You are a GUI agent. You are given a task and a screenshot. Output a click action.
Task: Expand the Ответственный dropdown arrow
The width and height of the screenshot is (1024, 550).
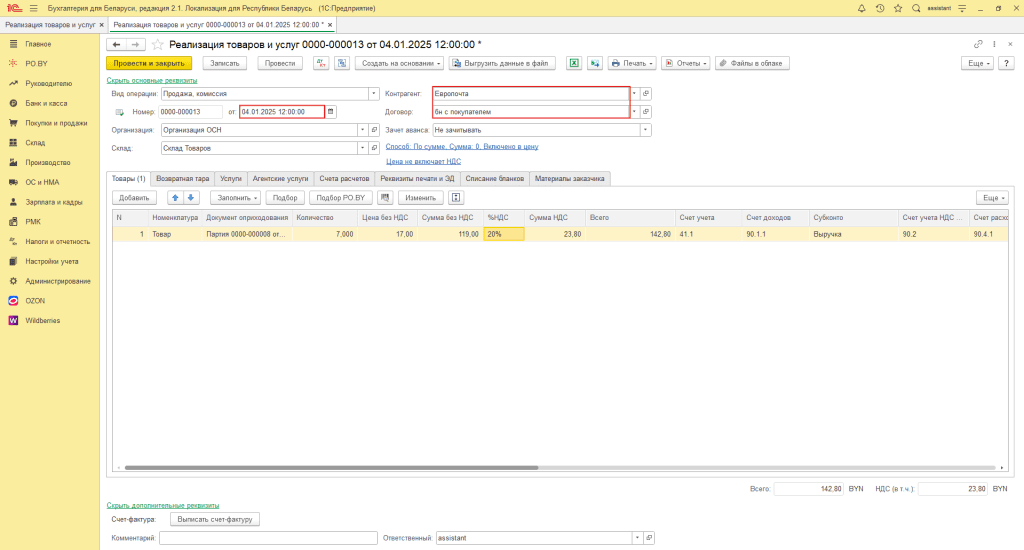[637, 538]
